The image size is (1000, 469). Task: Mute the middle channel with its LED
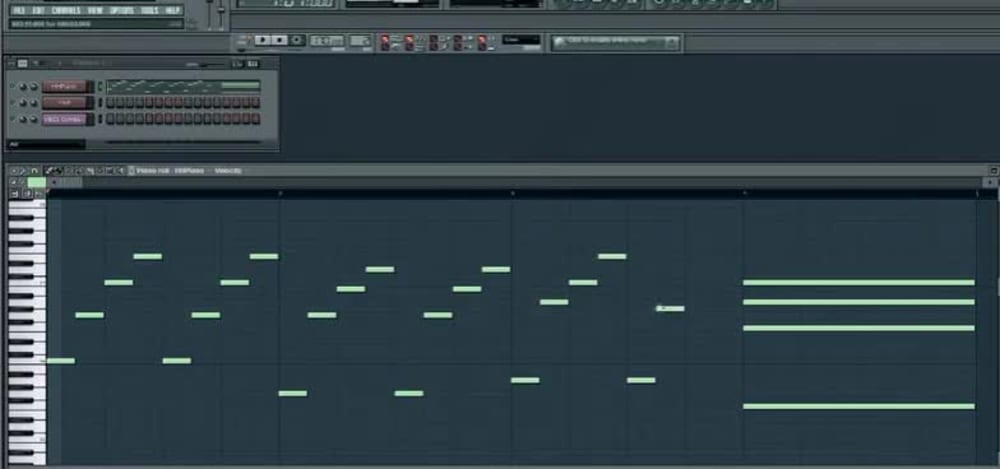click(x=11, y=103)
